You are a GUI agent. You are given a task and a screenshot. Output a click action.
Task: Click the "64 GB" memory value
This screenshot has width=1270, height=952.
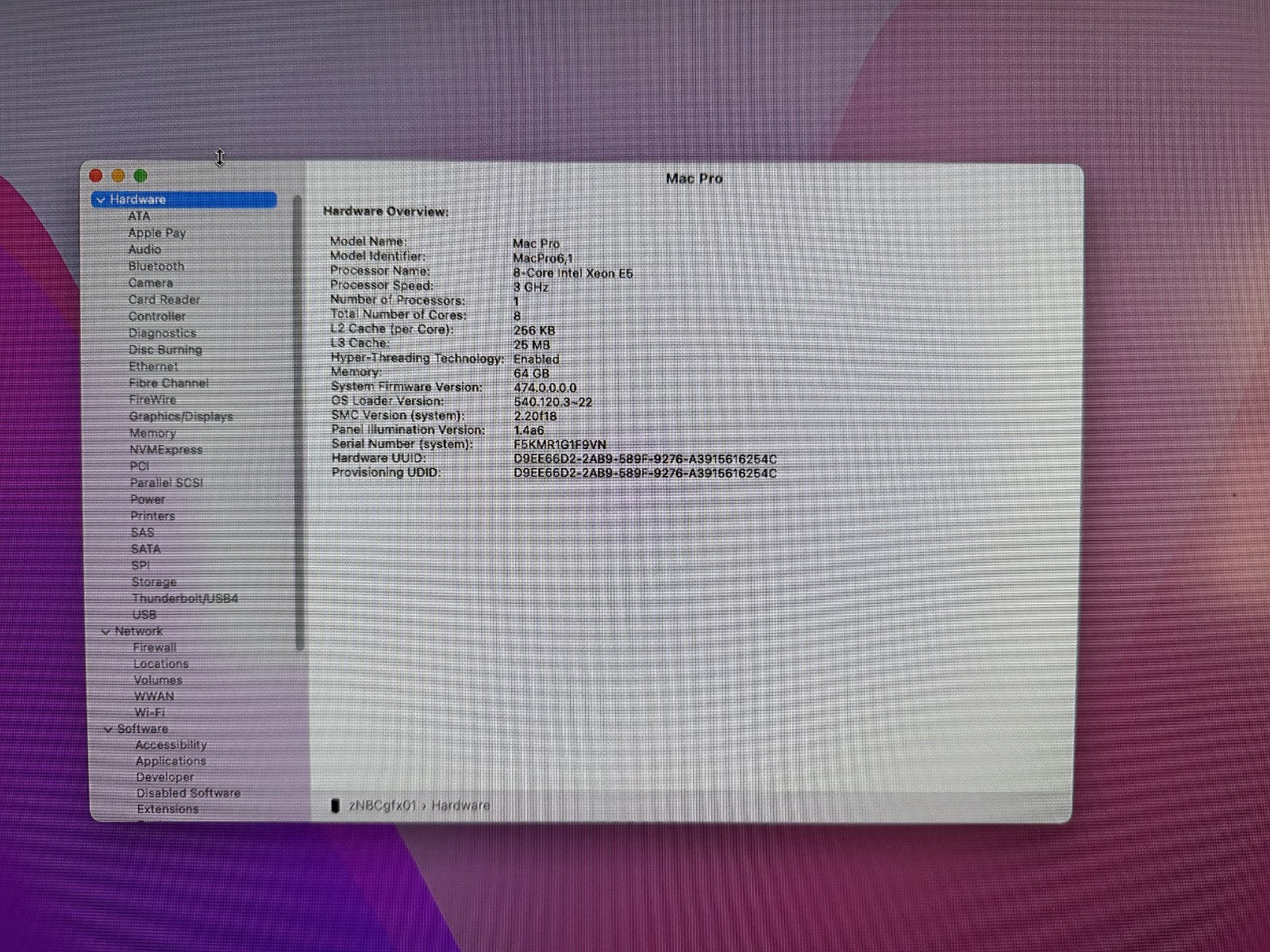tap(532, 374)
